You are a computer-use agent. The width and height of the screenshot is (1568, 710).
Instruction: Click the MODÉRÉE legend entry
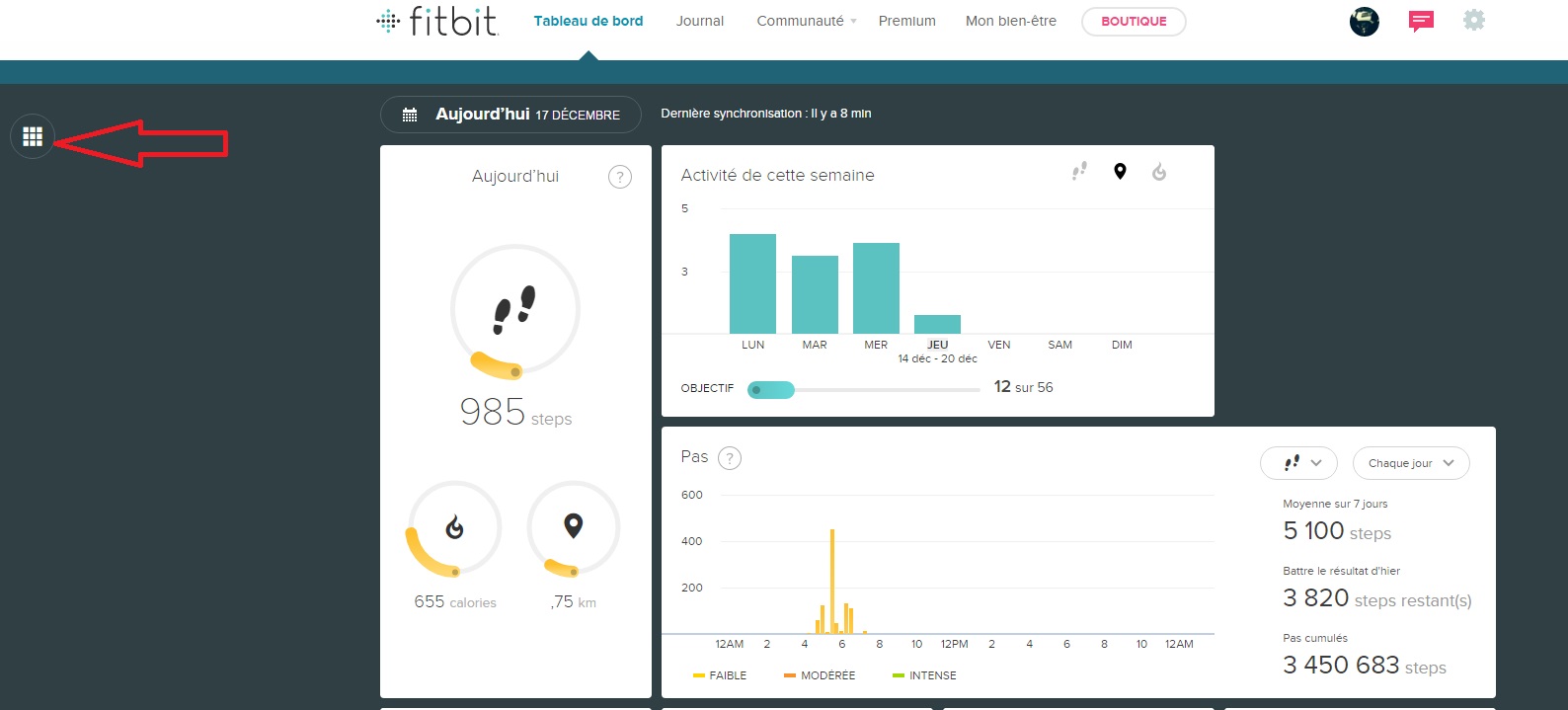[x=820, y=675]
